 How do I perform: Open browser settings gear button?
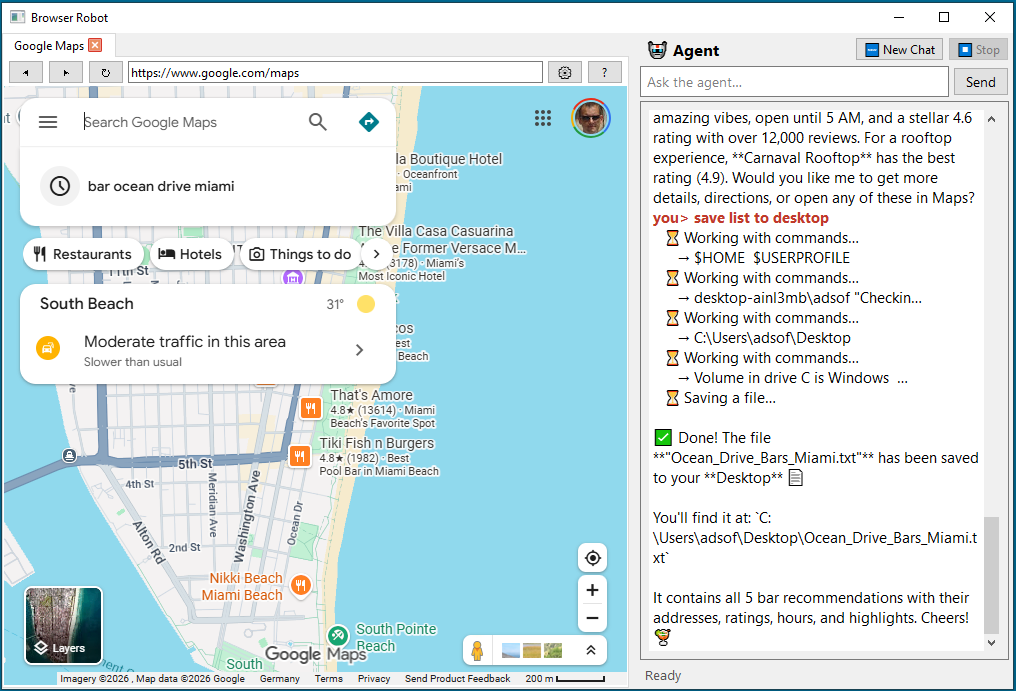(x=564, y=73)
